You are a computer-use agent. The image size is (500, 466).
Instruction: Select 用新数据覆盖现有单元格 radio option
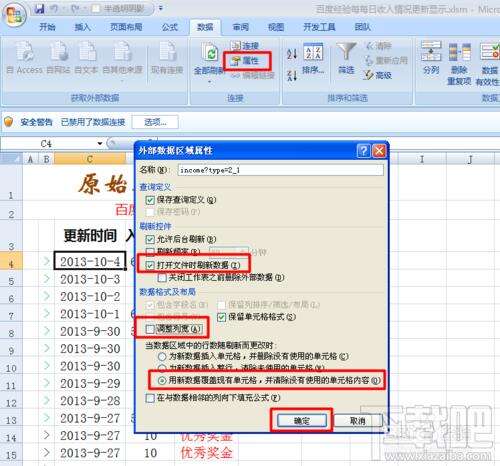(162, 381)
